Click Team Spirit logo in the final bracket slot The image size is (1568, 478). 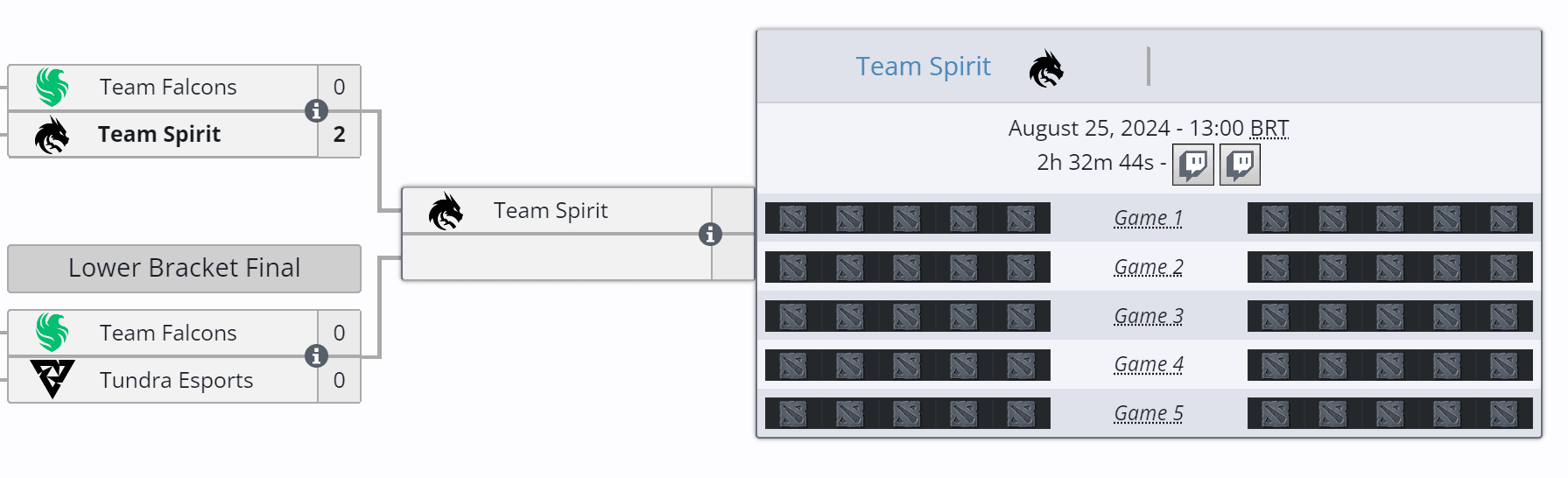pyautogui.click(x=446, y=211)
